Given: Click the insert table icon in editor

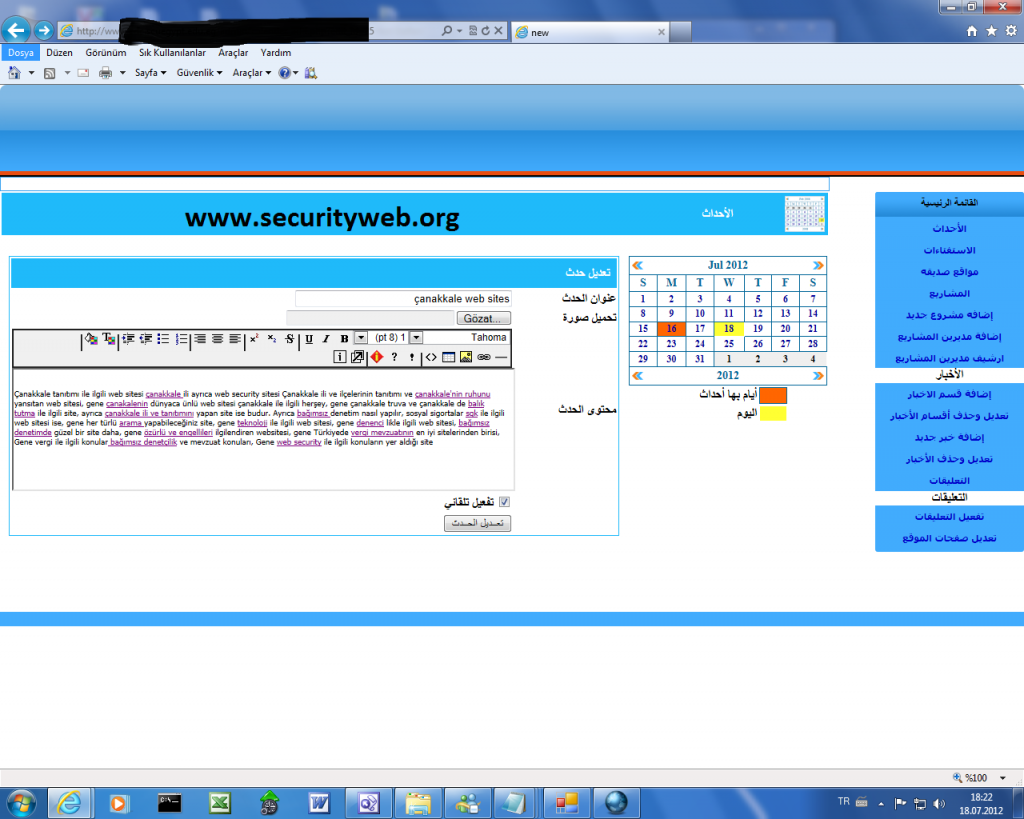Looking at the screenshot, I should [448, 357].
